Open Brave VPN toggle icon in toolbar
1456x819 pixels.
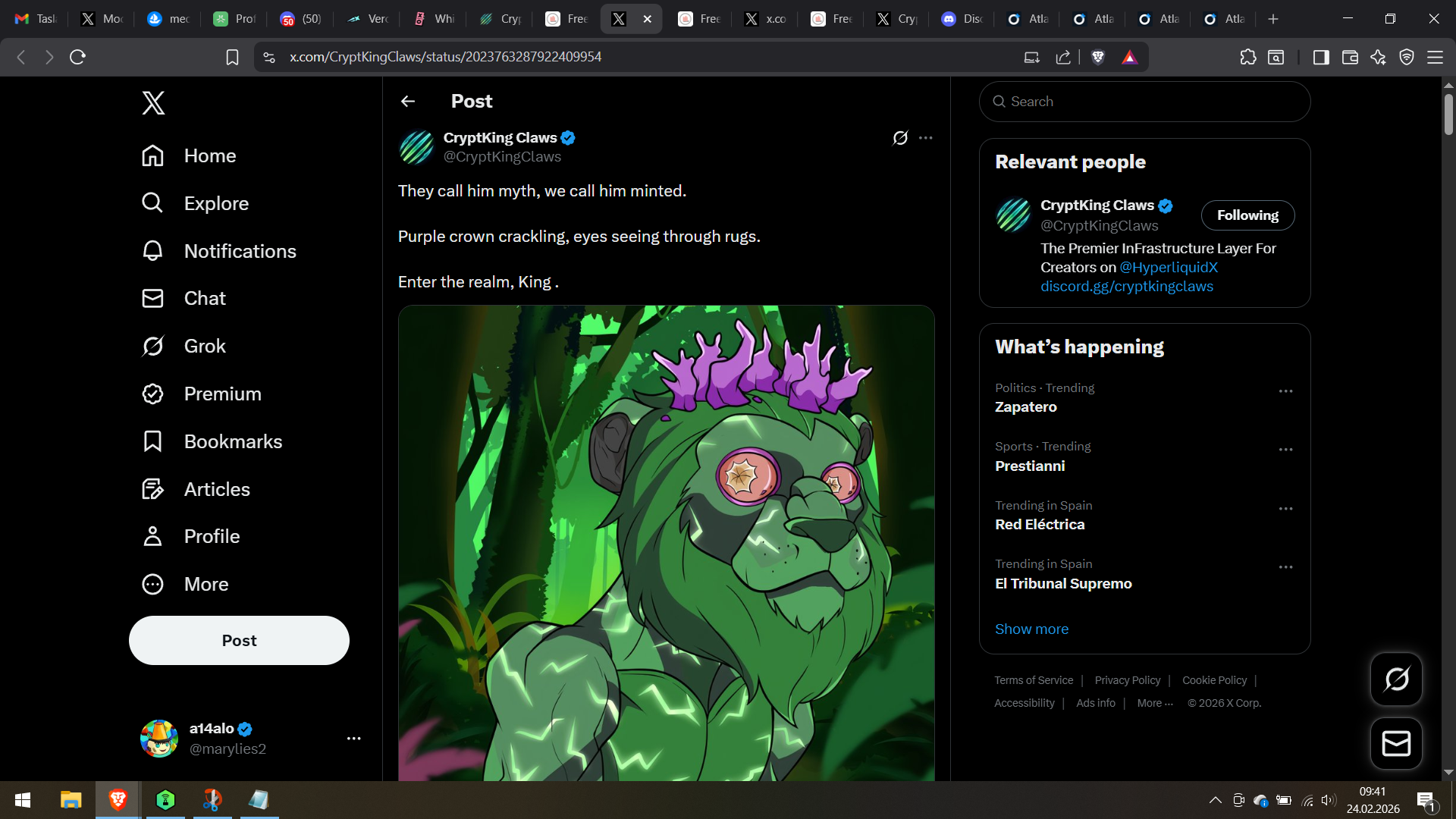tap(1407, 57)
